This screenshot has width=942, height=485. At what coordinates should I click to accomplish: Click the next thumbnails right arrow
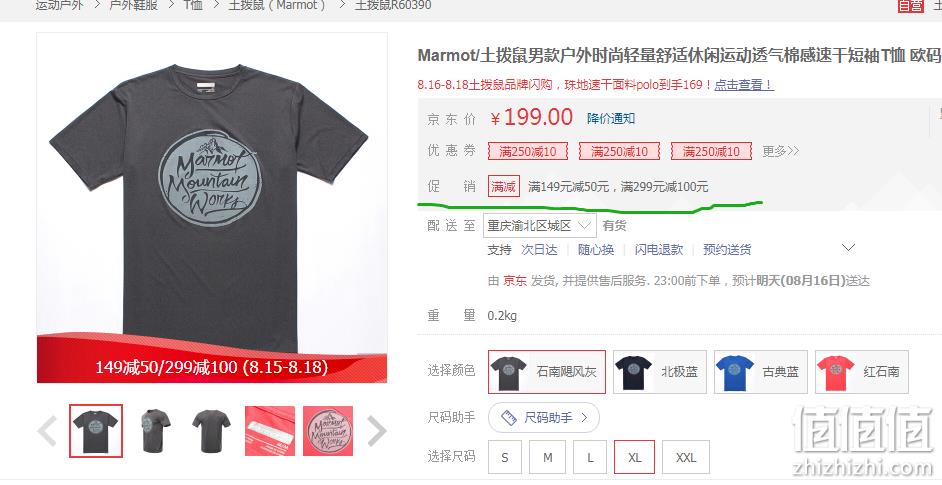click(377, 430)
